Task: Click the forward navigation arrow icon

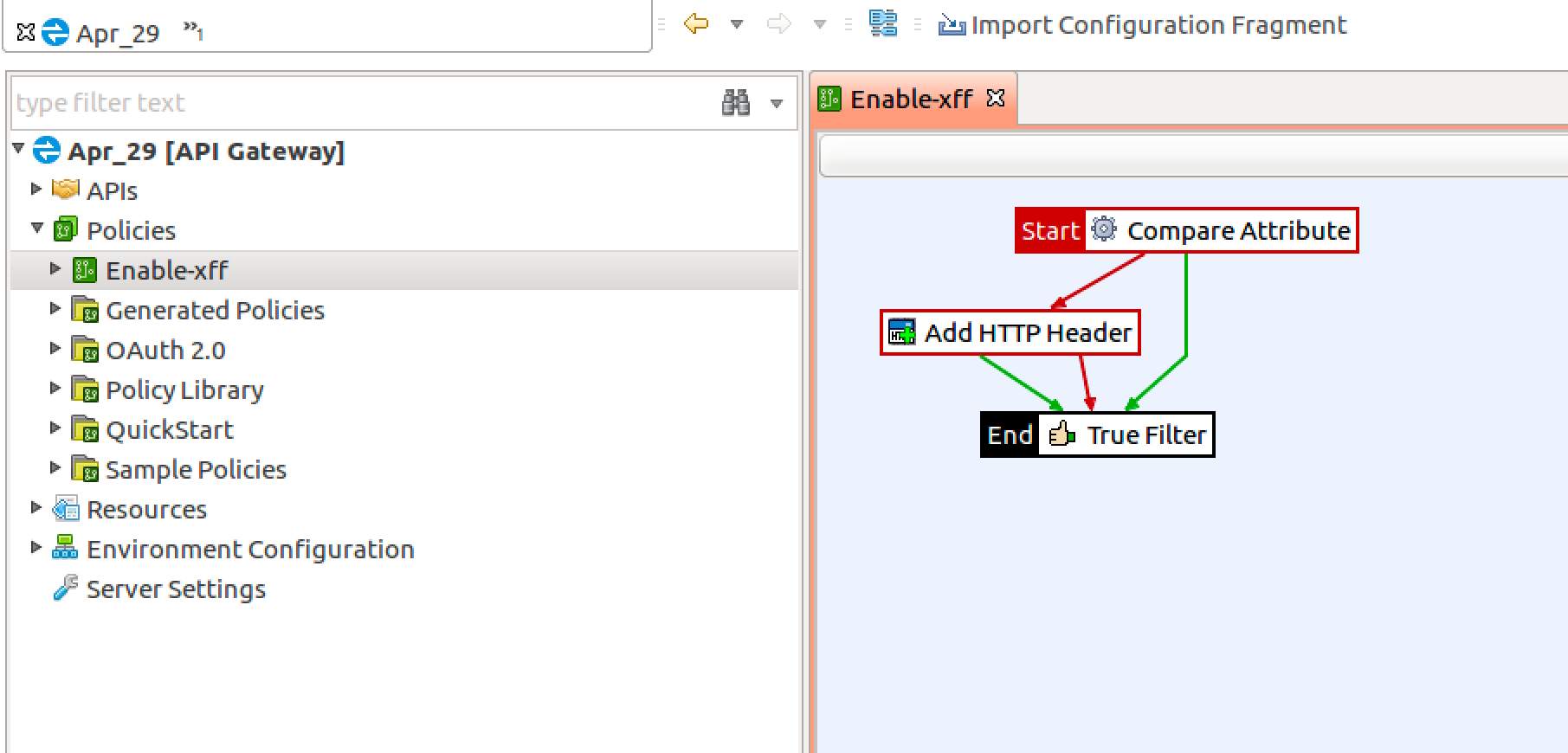Action: [779, 24]
